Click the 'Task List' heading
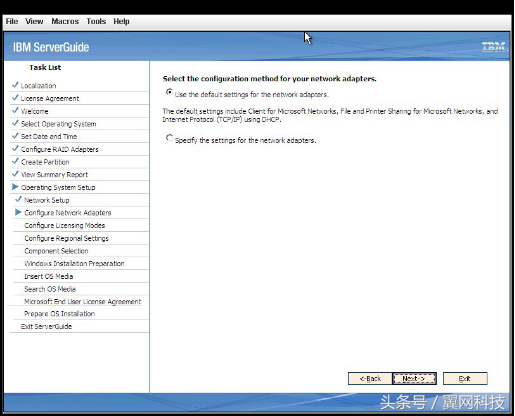 coord(45,67)
